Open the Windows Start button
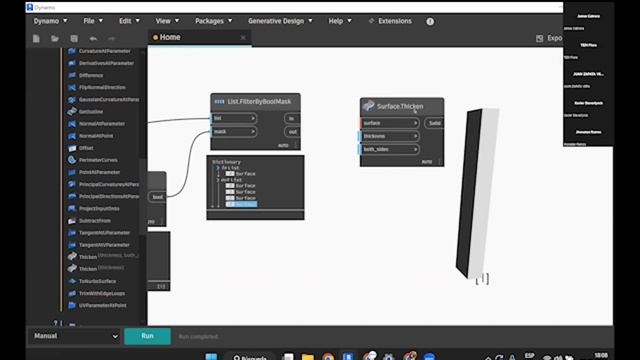The image size is (640, 360). pos(211,357)
